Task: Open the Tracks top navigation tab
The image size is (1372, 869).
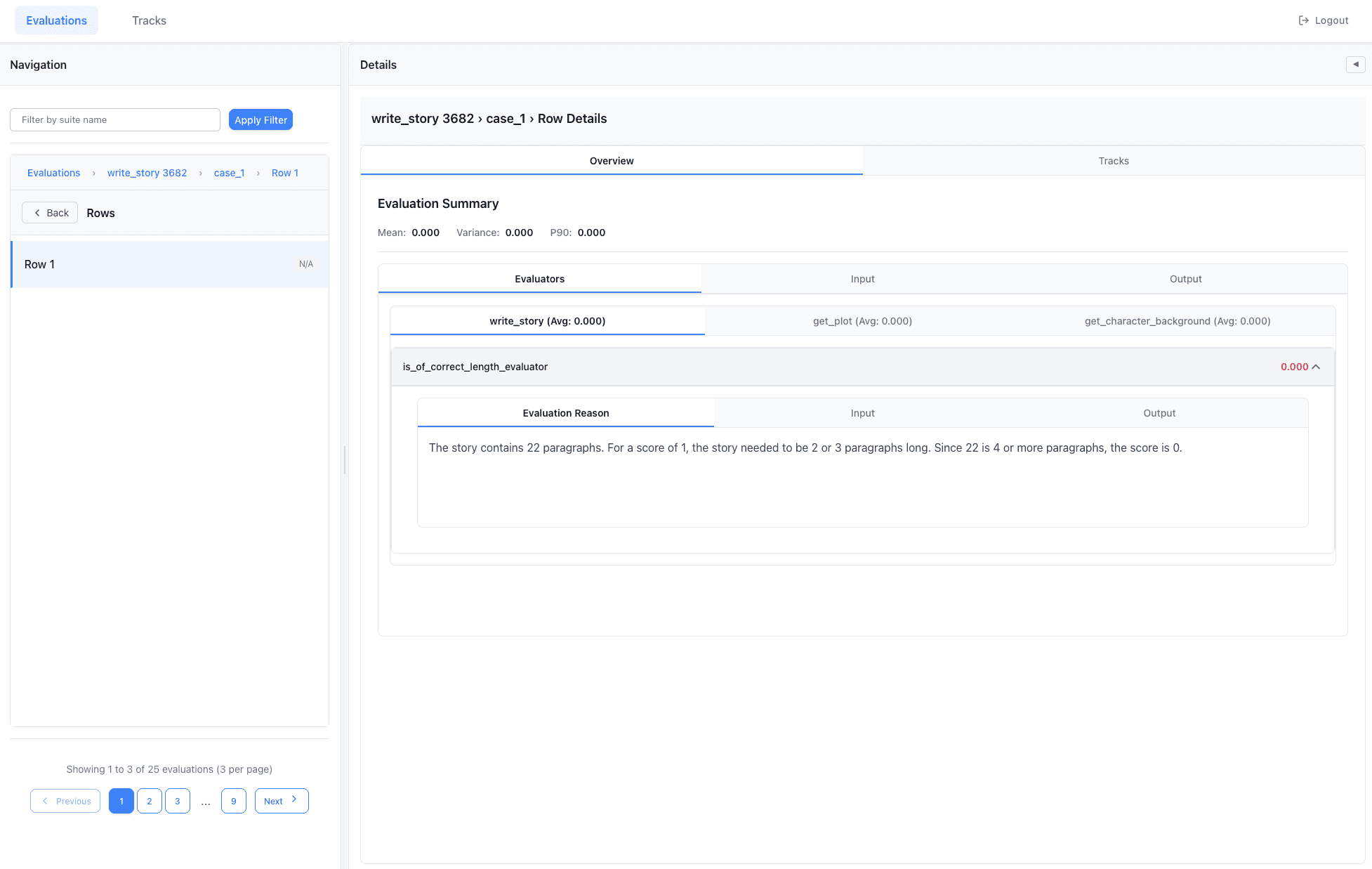Action: coord(149,20)
